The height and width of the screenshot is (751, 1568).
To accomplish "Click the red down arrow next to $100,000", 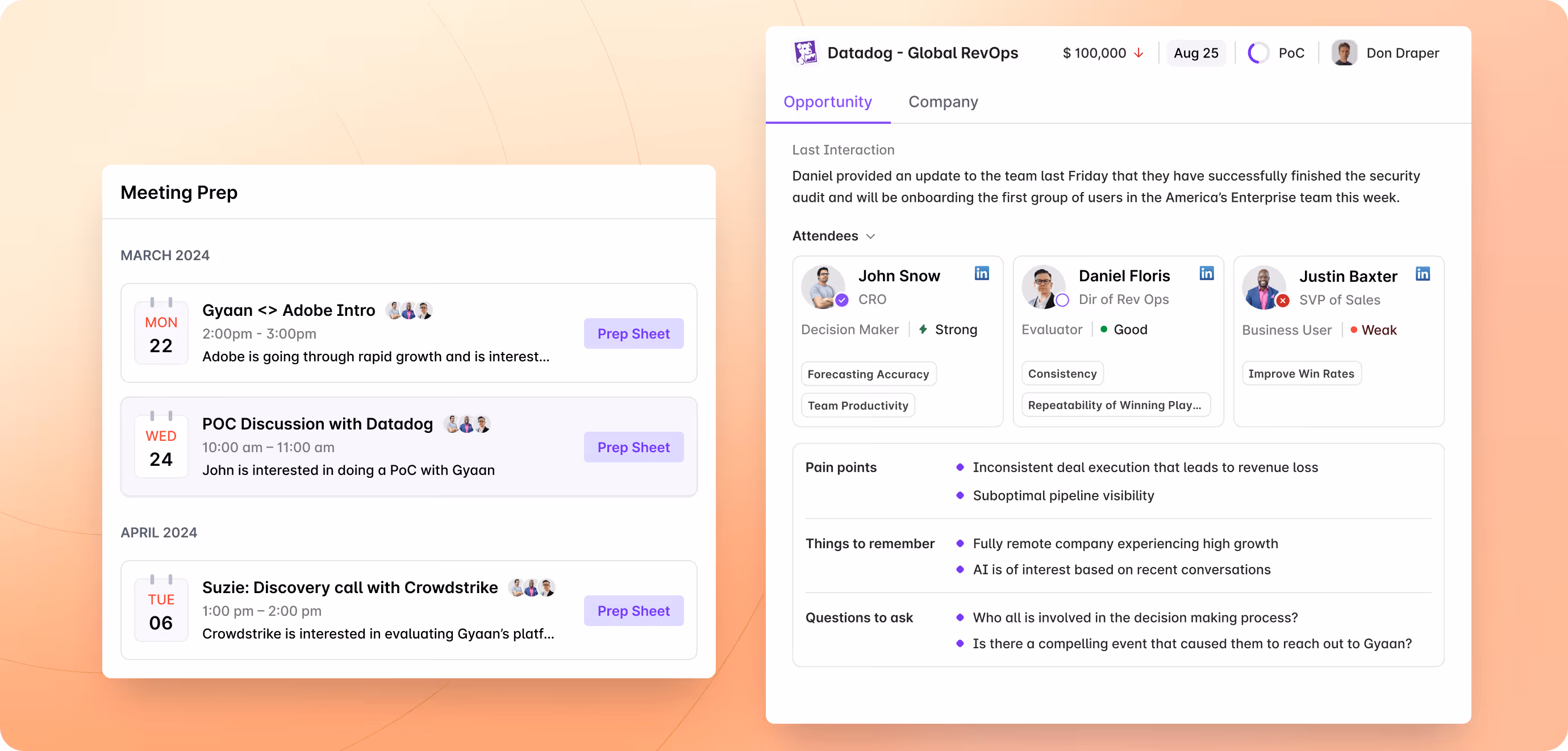I will tap(1139, 53).
